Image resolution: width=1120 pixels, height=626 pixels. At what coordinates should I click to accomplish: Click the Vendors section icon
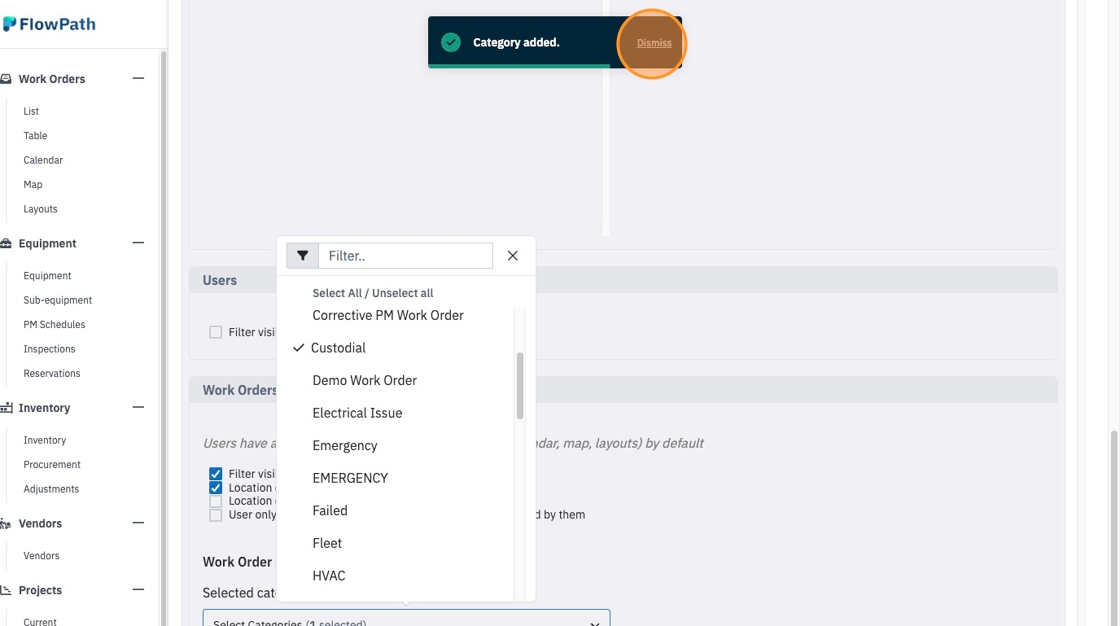[x=6, y=524]
